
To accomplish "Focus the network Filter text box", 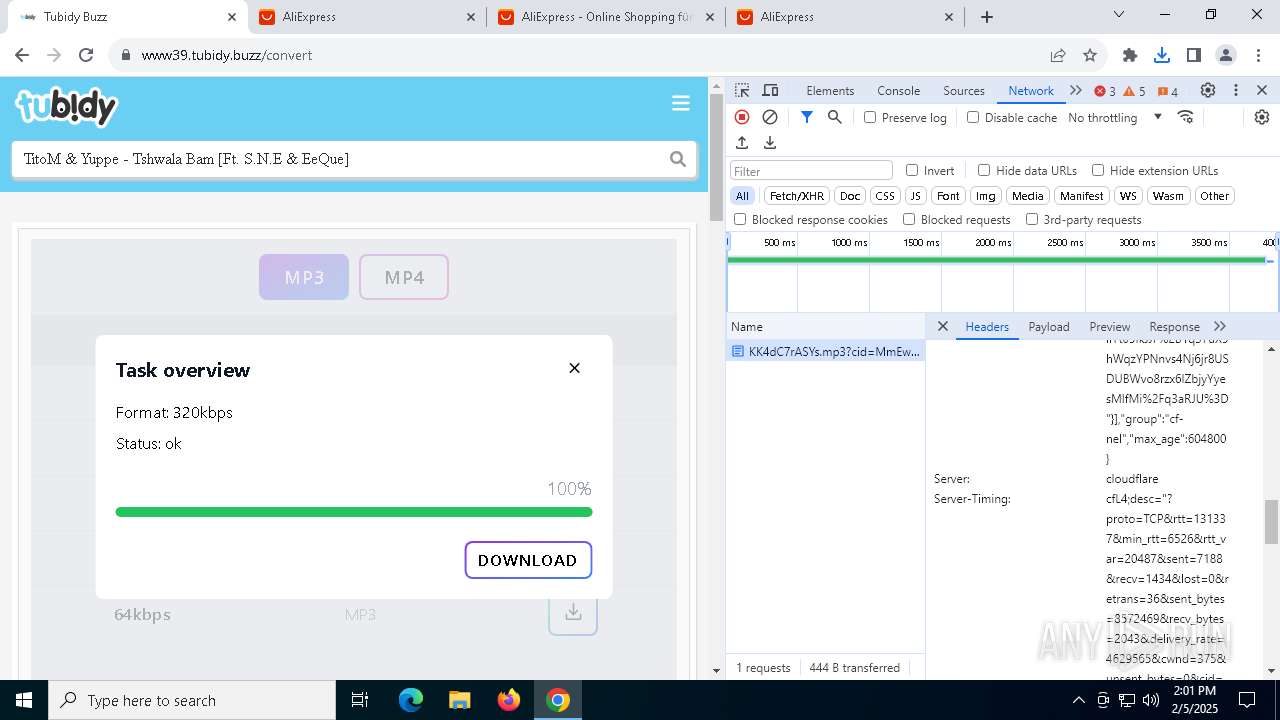I will (x=811, y=171).
